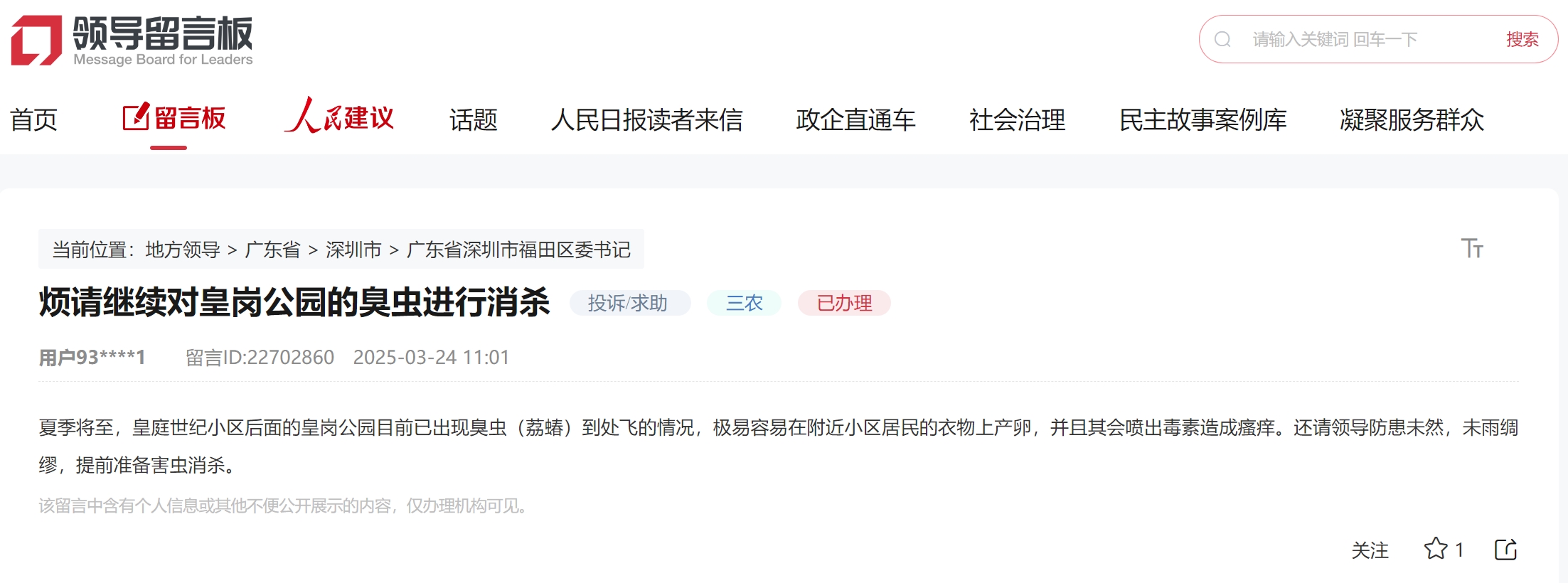Open the font size adjustment icon
The image size is (1568, 583).
click(1472, 248)
